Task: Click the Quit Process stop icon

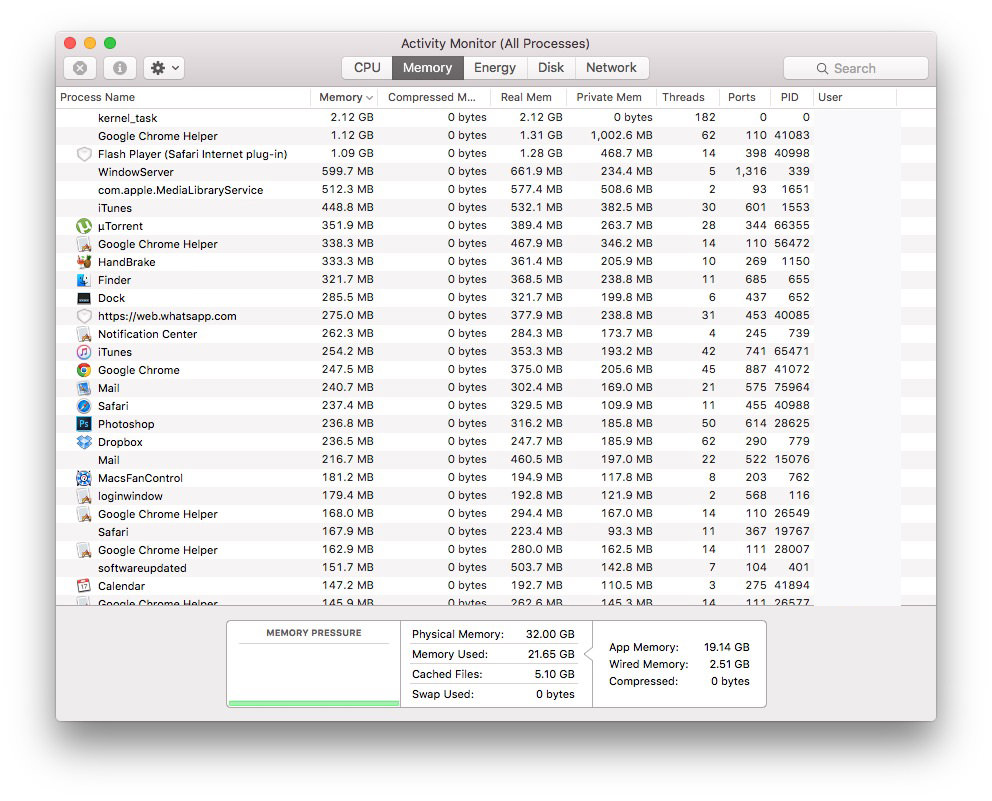Action: click(x=80, y=68)
